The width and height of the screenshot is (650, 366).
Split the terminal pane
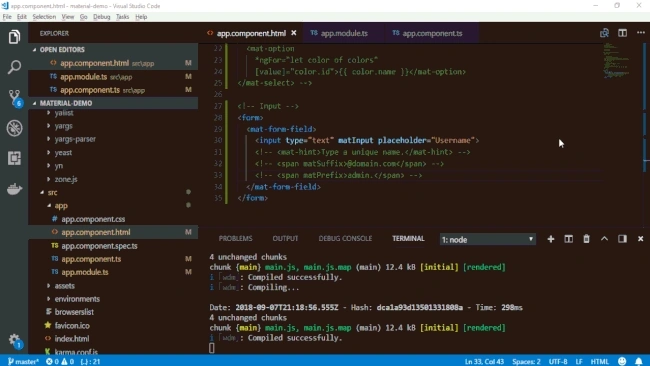point(568,239)
